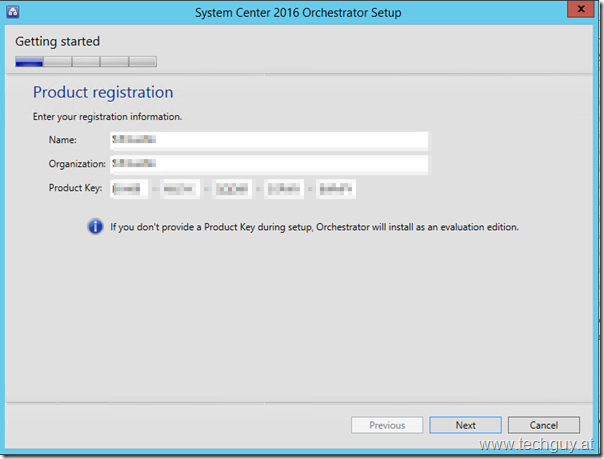604x459 pixels.
Task: Focus the Name input field
Action: (x=269, y=140)
